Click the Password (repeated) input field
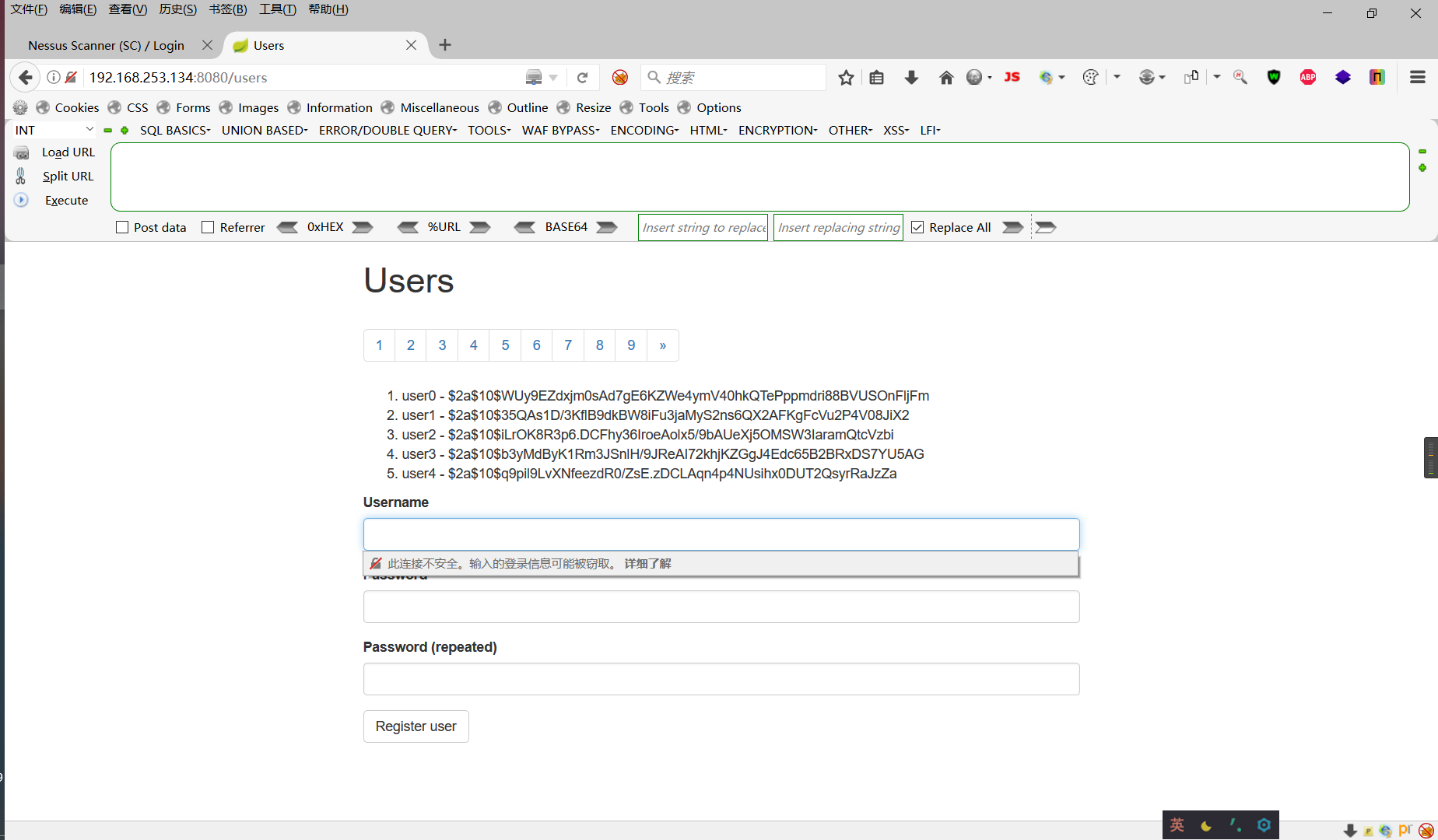The width and height of the screenshot is (1438, 840). pyautogui.click(x=721, y=679)
